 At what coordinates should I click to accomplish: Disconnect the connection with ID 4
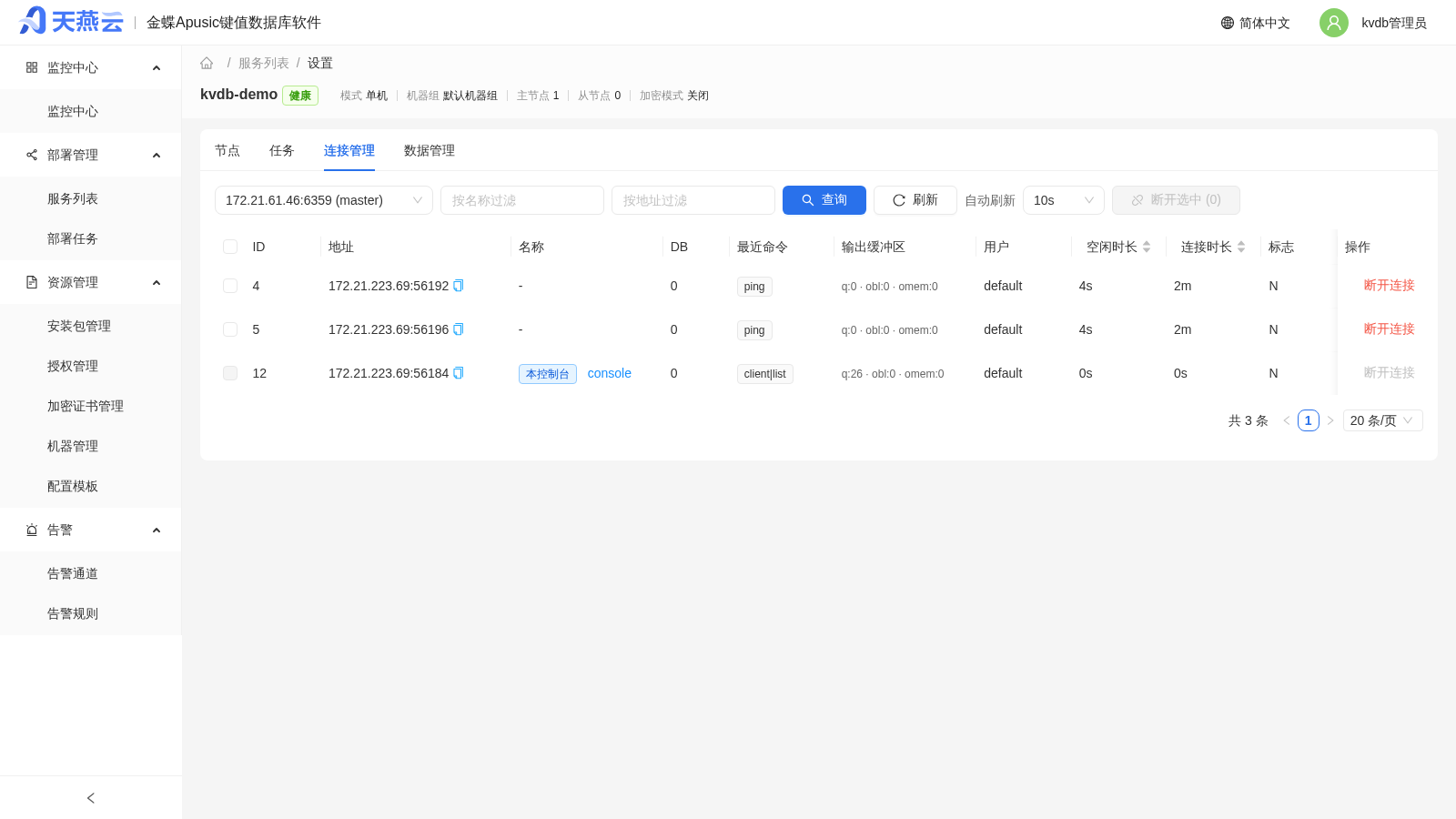coord(1389,286)
